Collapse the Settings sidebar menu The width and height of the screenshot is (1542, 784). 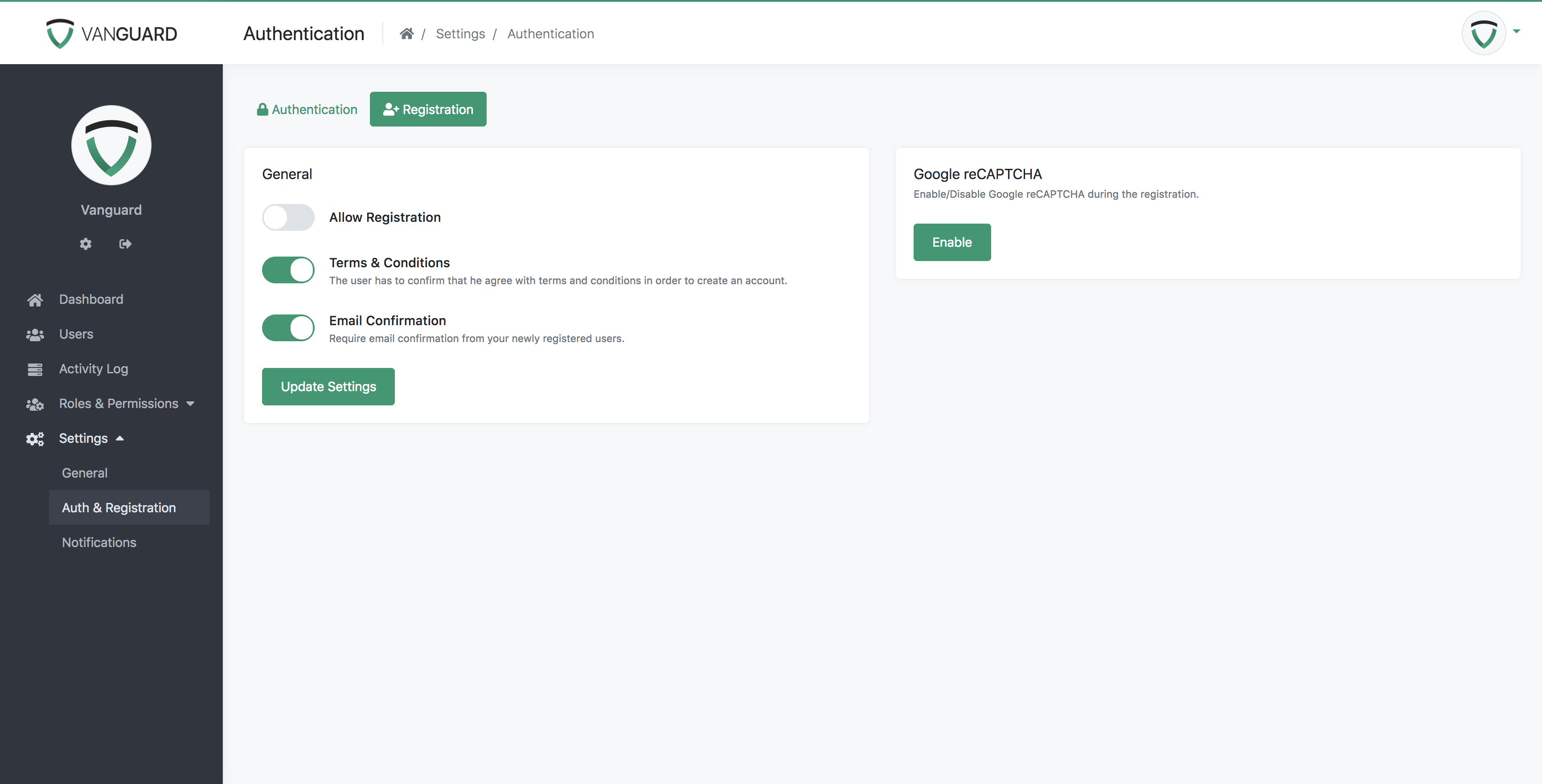click(x=120, y=439)
